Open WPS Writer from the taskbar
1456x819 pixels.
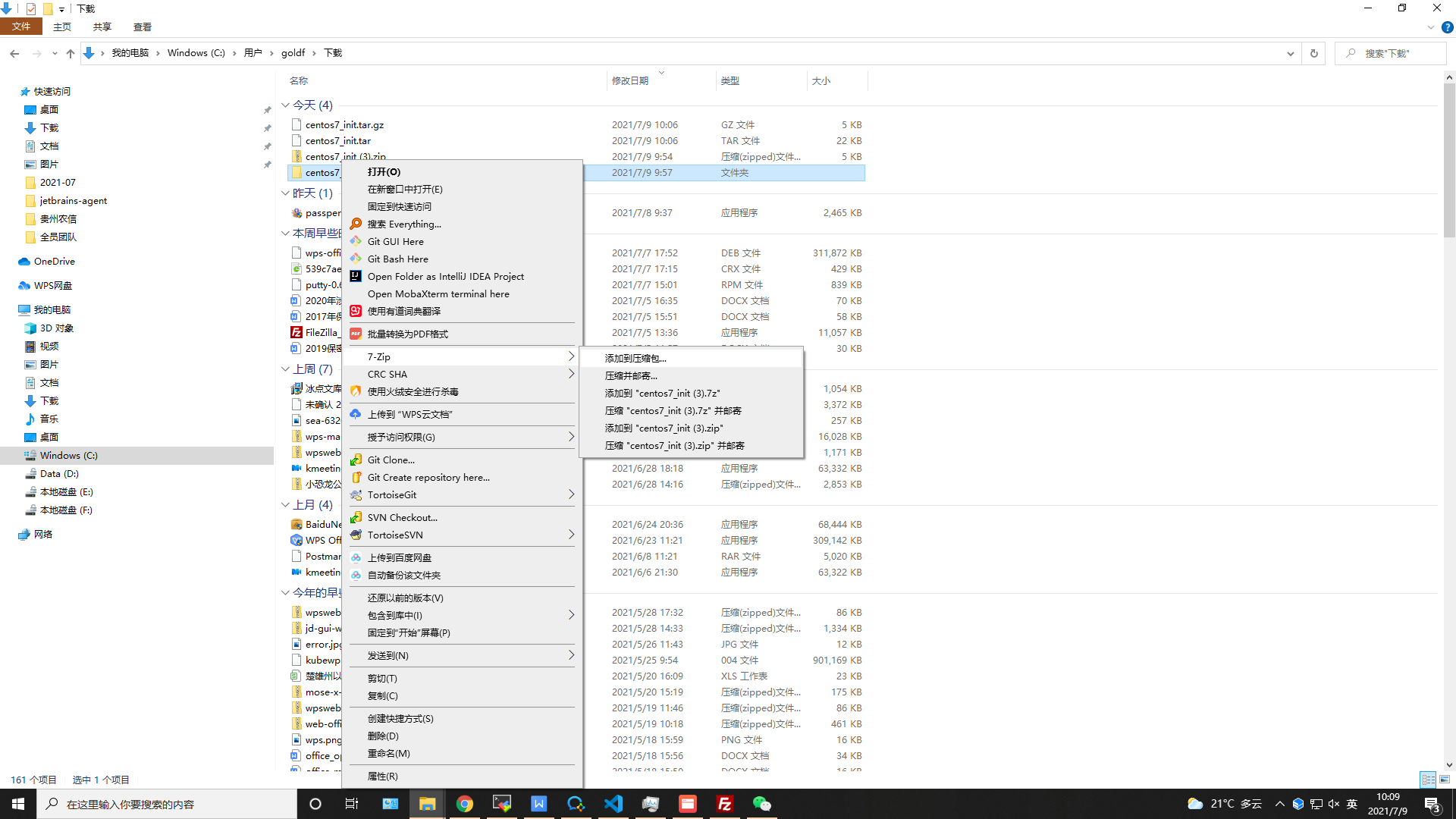pos(539,804)
